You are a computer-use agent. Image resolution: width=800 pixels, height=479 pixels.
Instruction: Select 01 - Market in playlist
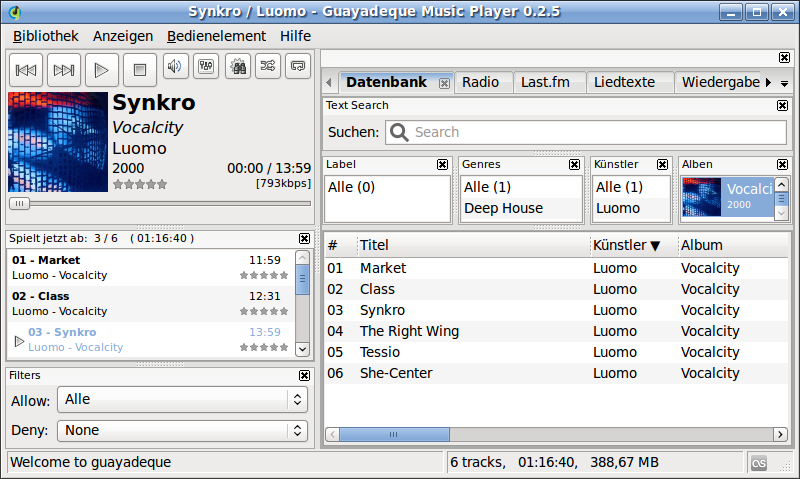[151, 267]
